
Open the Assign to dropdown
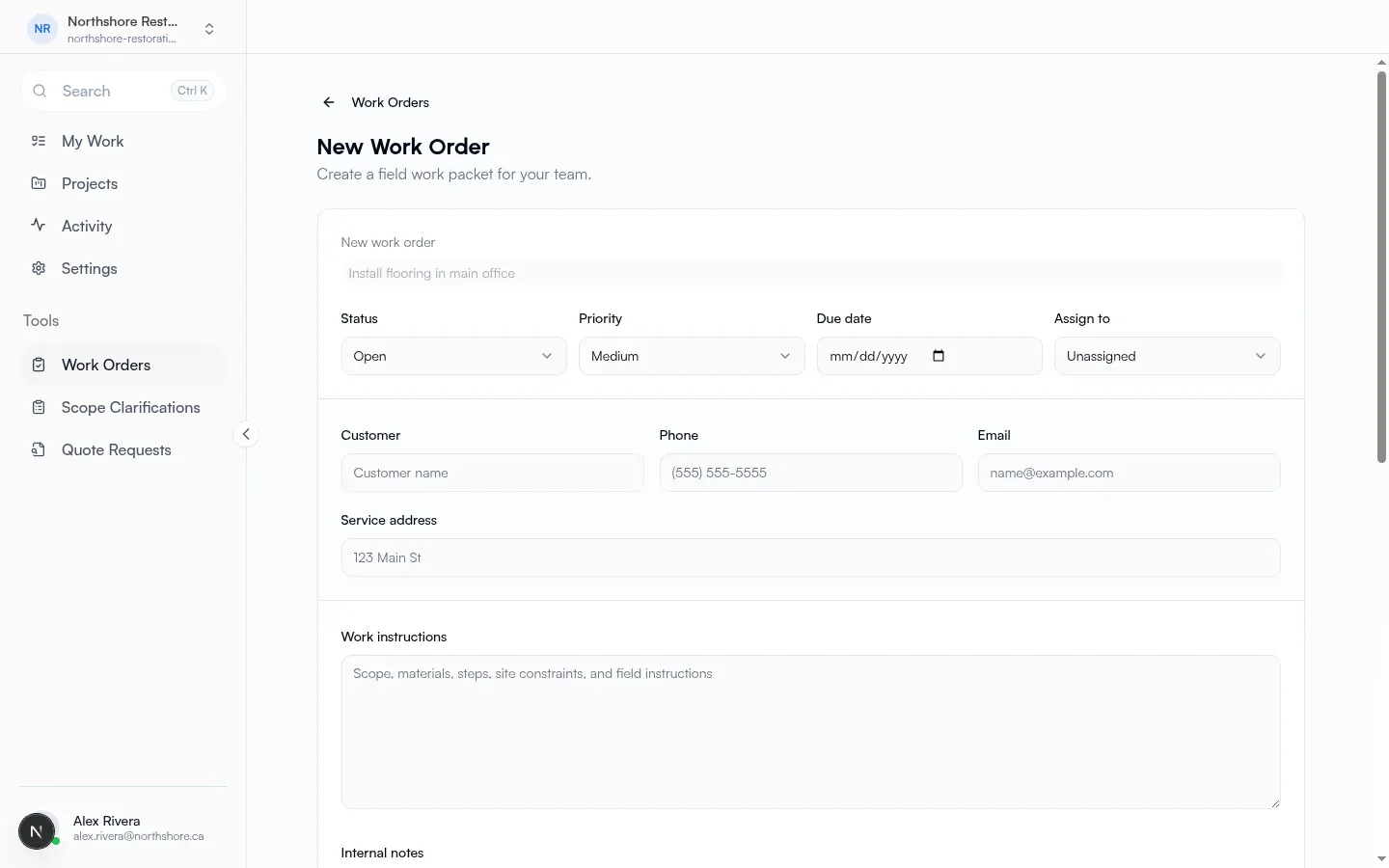click(x=1167, y=356)
